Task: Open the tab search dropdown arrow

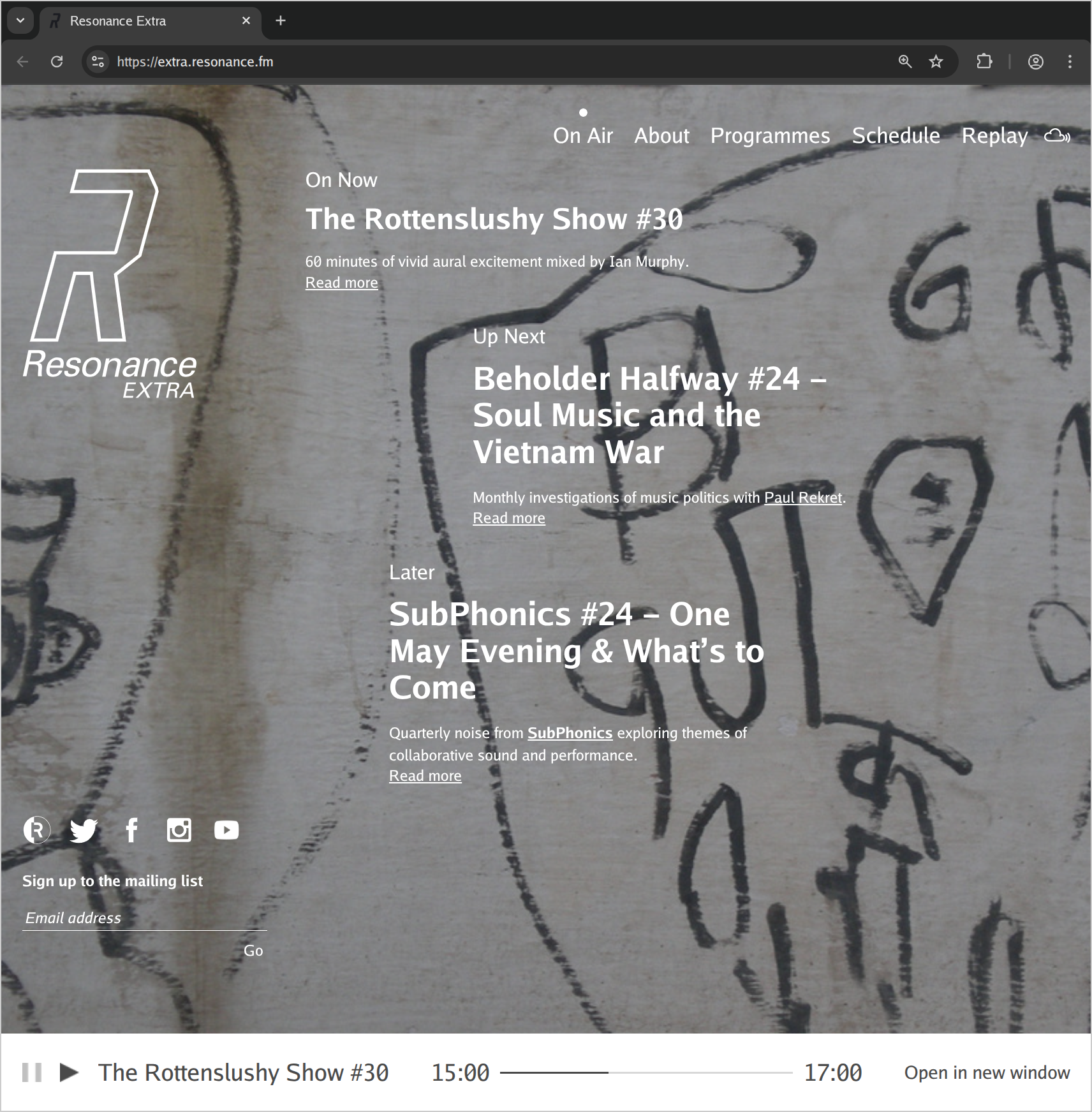Action: [20, 20]
